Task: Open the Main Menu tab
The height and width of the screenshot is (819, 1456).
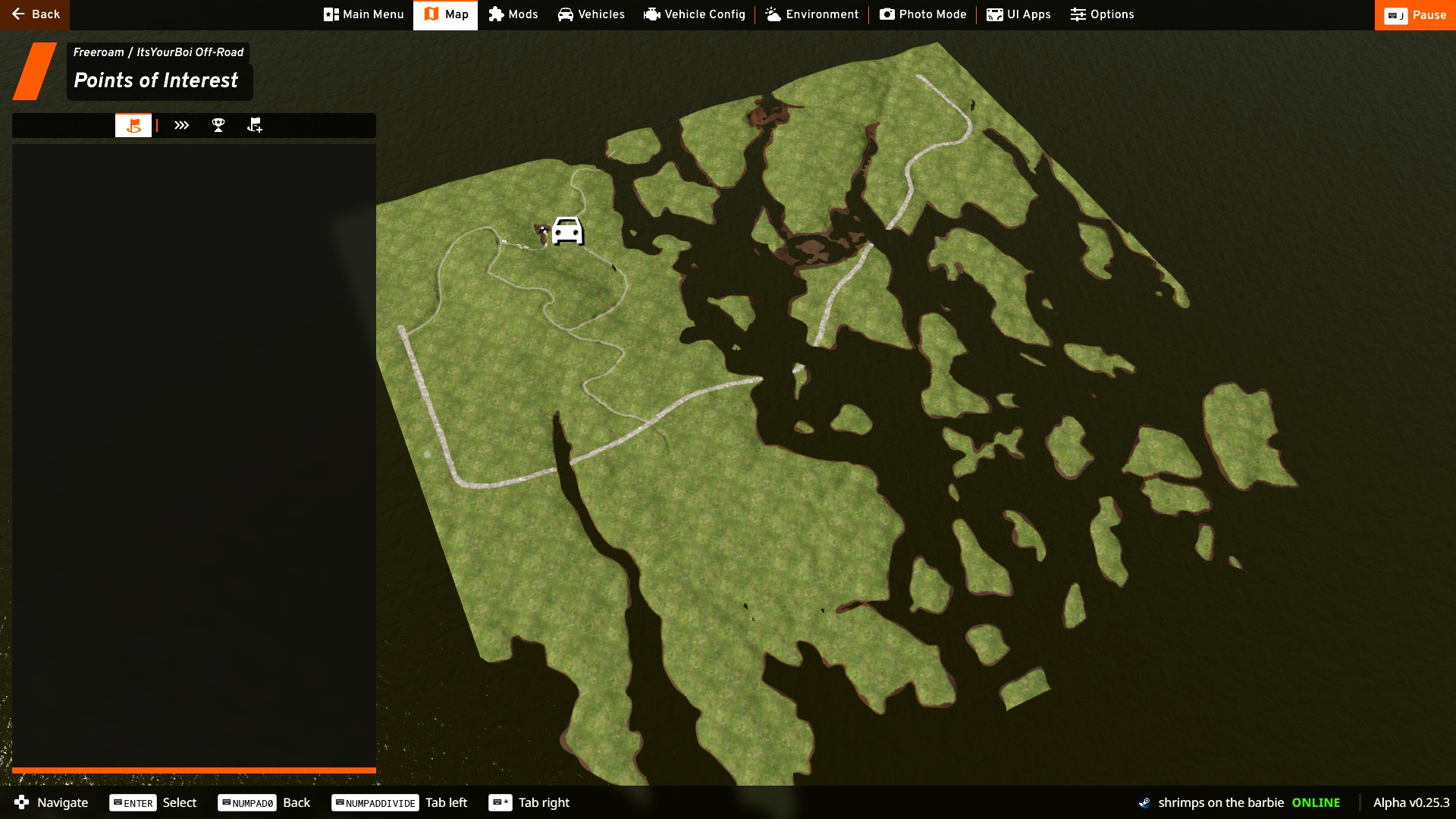Action: [364, 14]
